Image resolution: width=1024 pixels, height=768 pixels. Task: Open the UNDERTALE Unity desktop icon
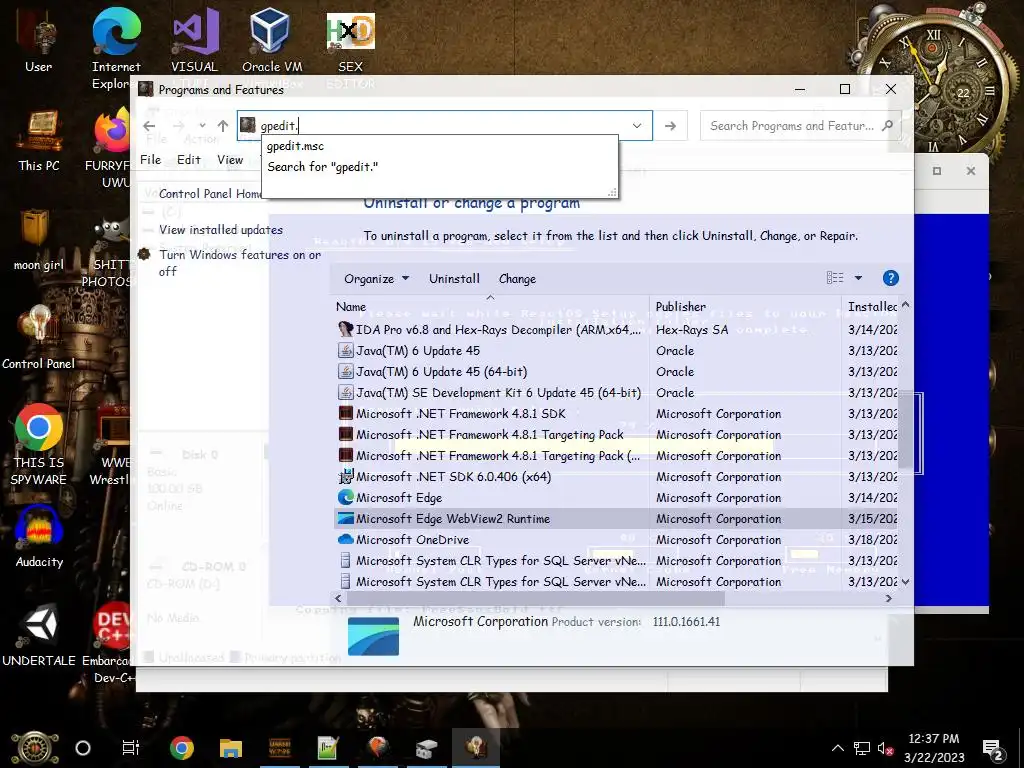39,635
